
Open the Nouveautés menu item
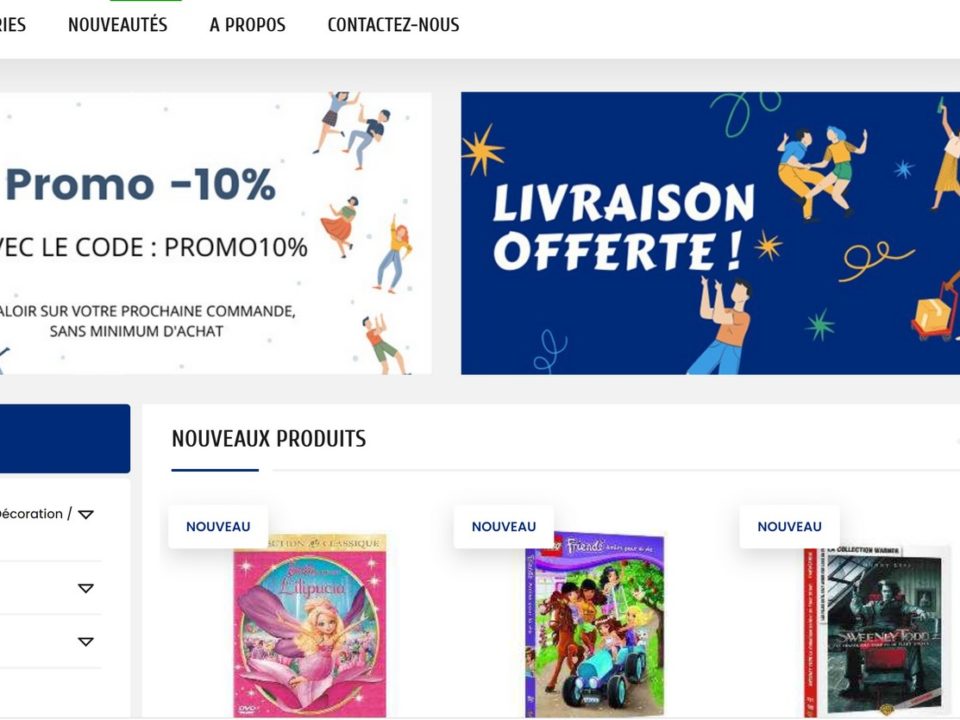[118, 24]
